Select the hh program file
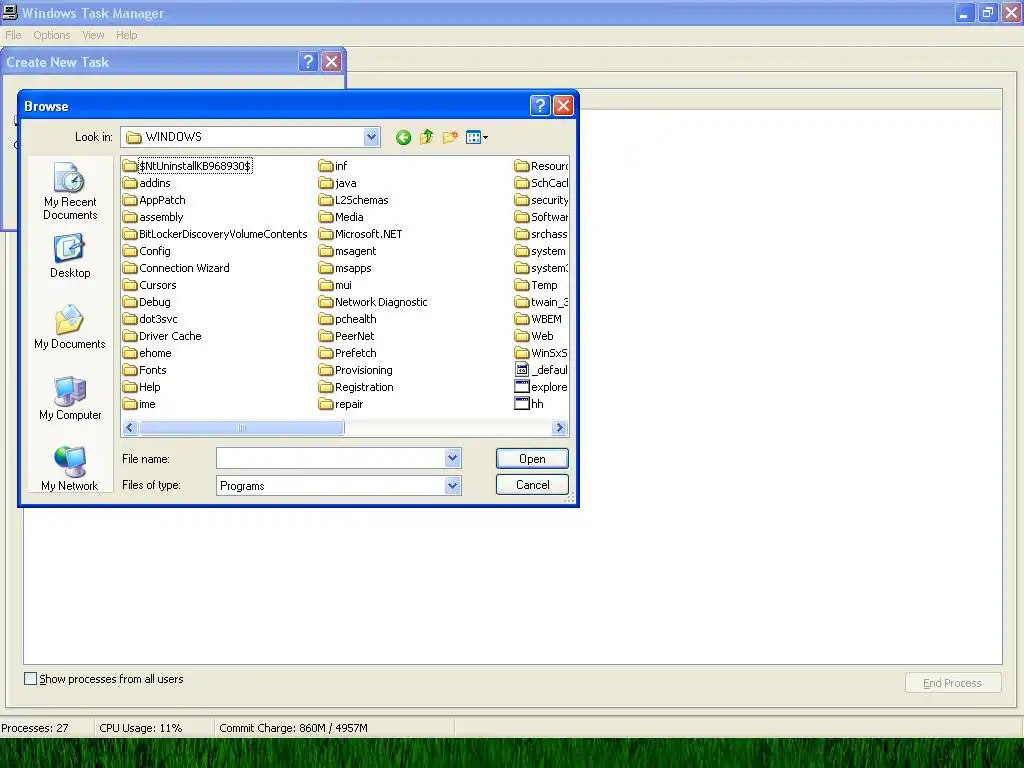This screenshot has height=768, width=1024. (x=530, y=404)
